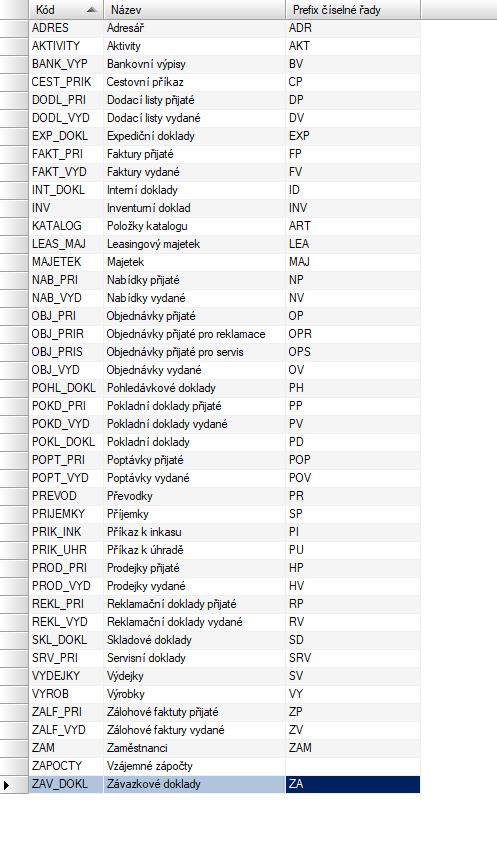Select the Faktury přijaté row
Screen dimensions: 497x852
point(225,154)
